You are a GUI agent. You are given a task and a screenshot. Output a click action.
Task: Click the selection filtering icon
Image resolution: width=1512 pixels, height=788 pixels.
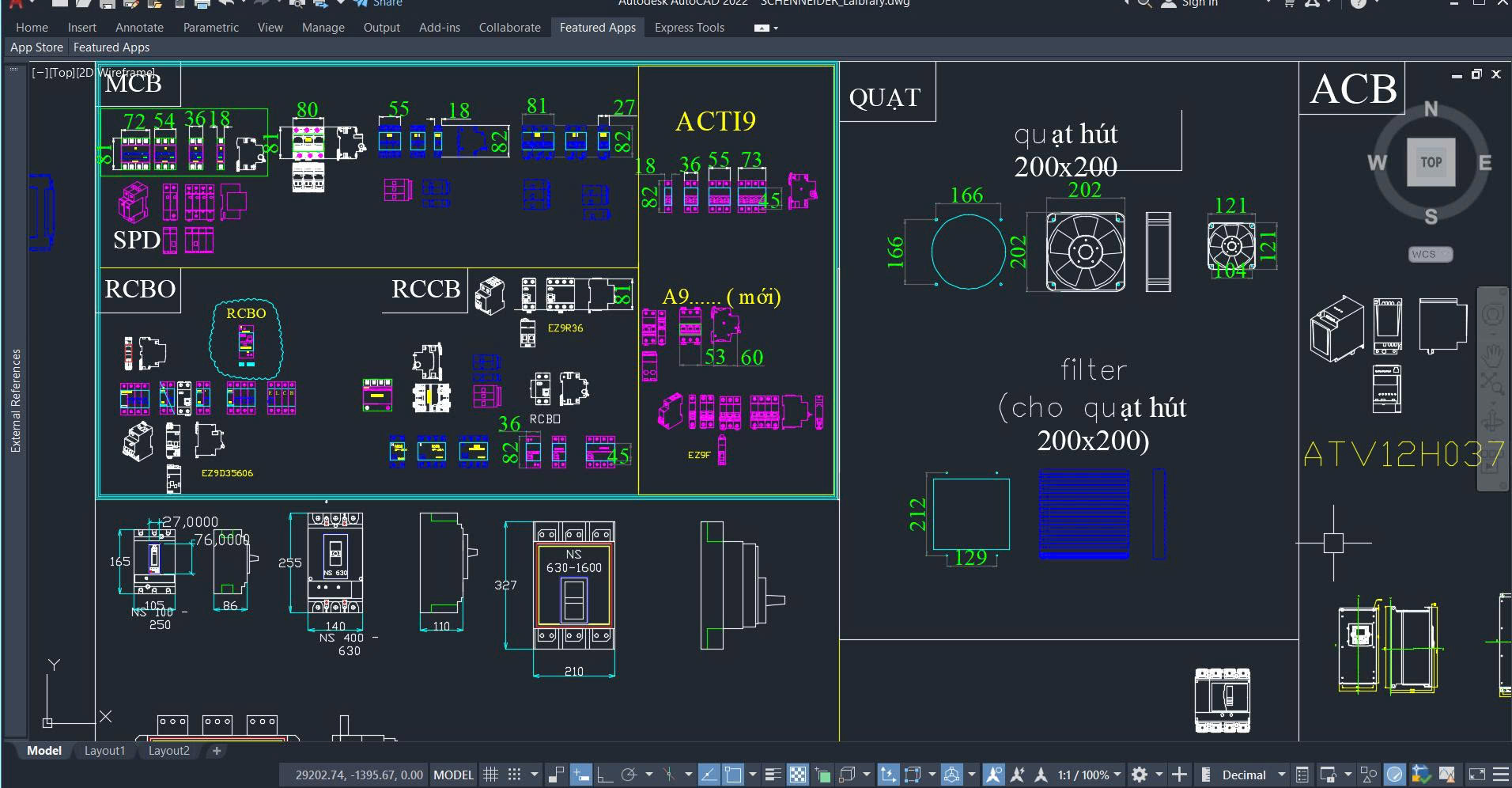pyautogui.click(x=913, y=775)
